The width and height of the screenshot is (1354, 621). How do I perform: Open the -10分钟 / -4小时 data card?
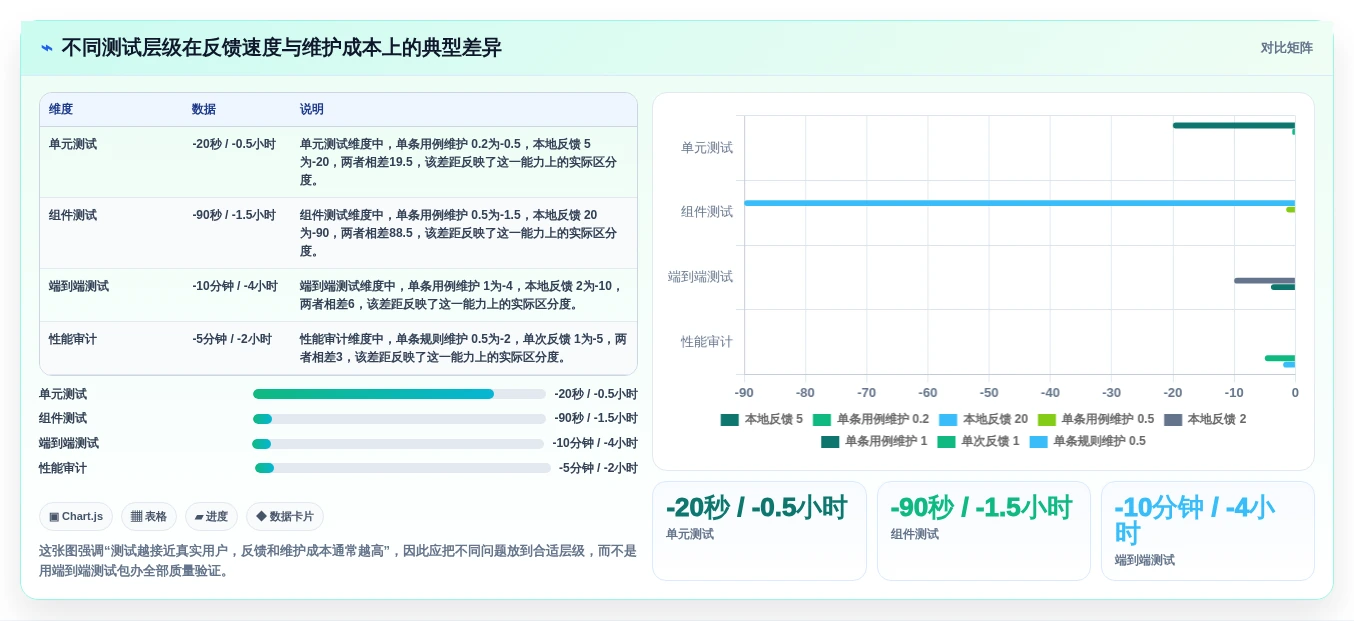(x=1208, y=531)
